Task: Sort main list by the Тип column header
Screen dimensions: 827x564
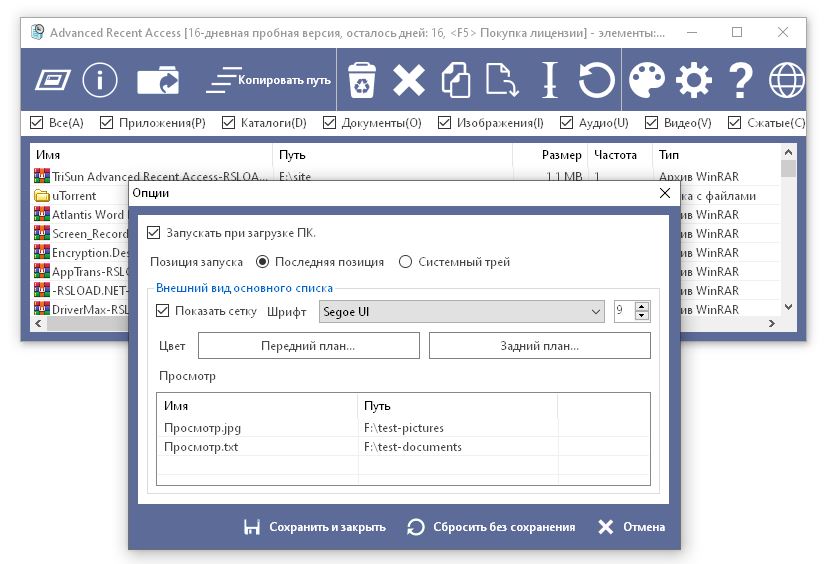Action: [716, 155]
